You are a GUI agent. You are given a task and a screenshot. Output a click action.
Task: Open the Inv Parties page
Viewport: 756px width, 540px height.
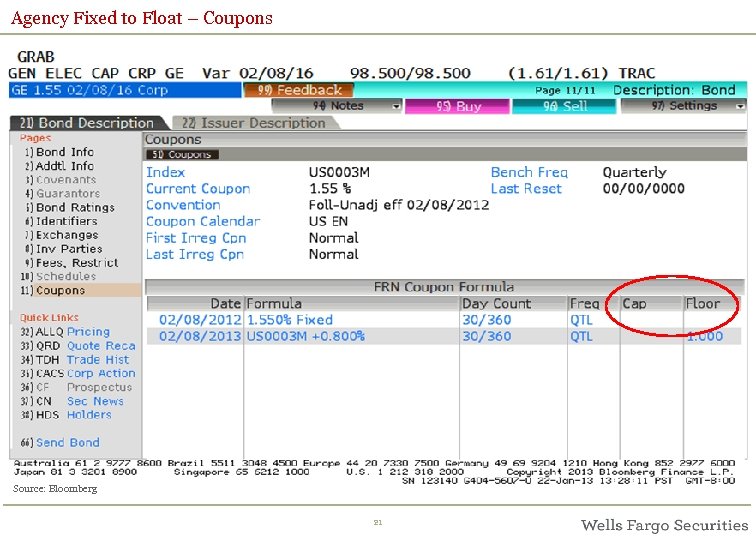coord(63,249)
